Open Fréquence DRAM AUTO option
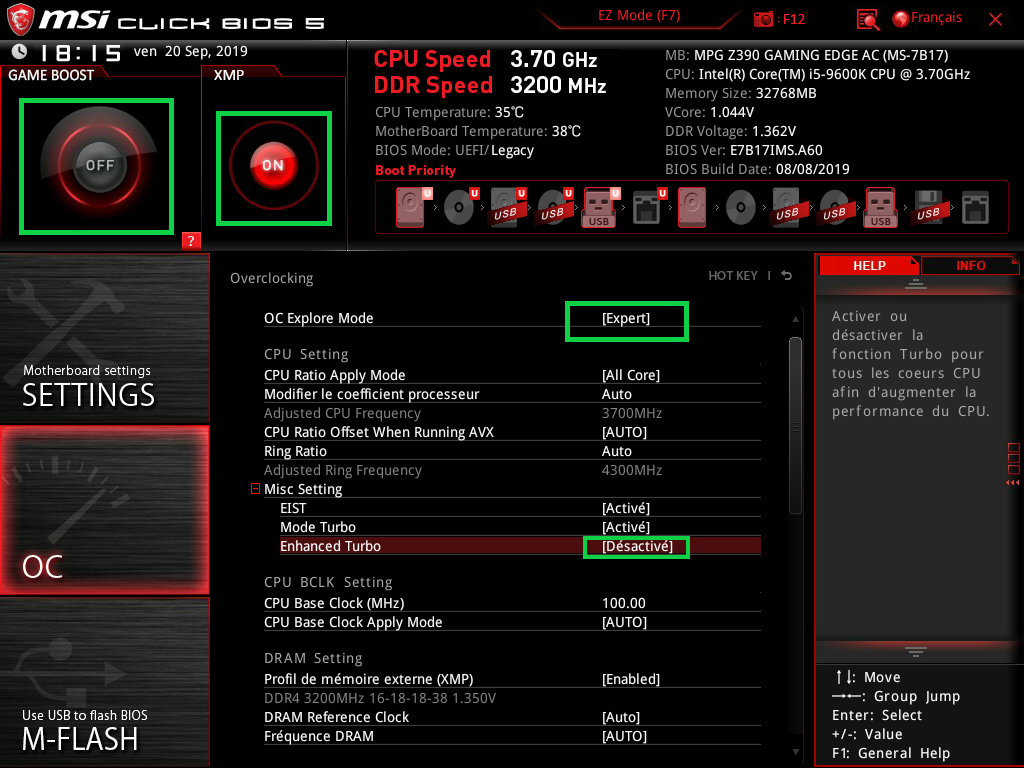 624,736
